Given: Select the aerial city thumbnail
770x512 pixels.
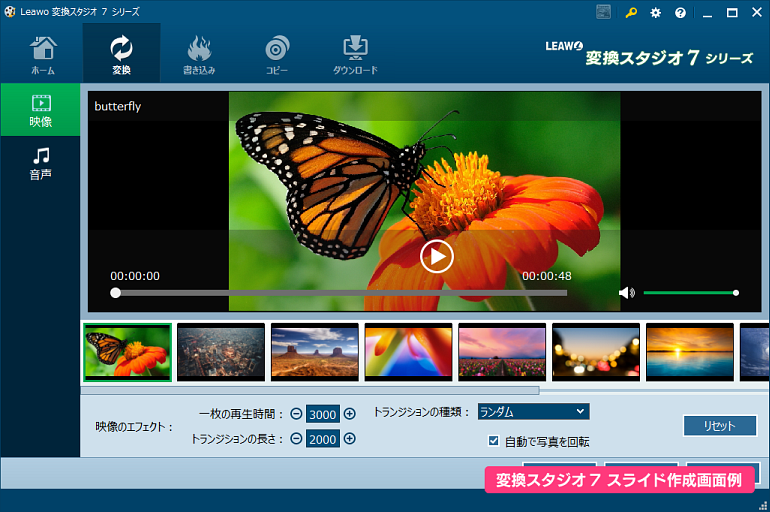Looking at the screenshot, I should click(x=221, y=352).
